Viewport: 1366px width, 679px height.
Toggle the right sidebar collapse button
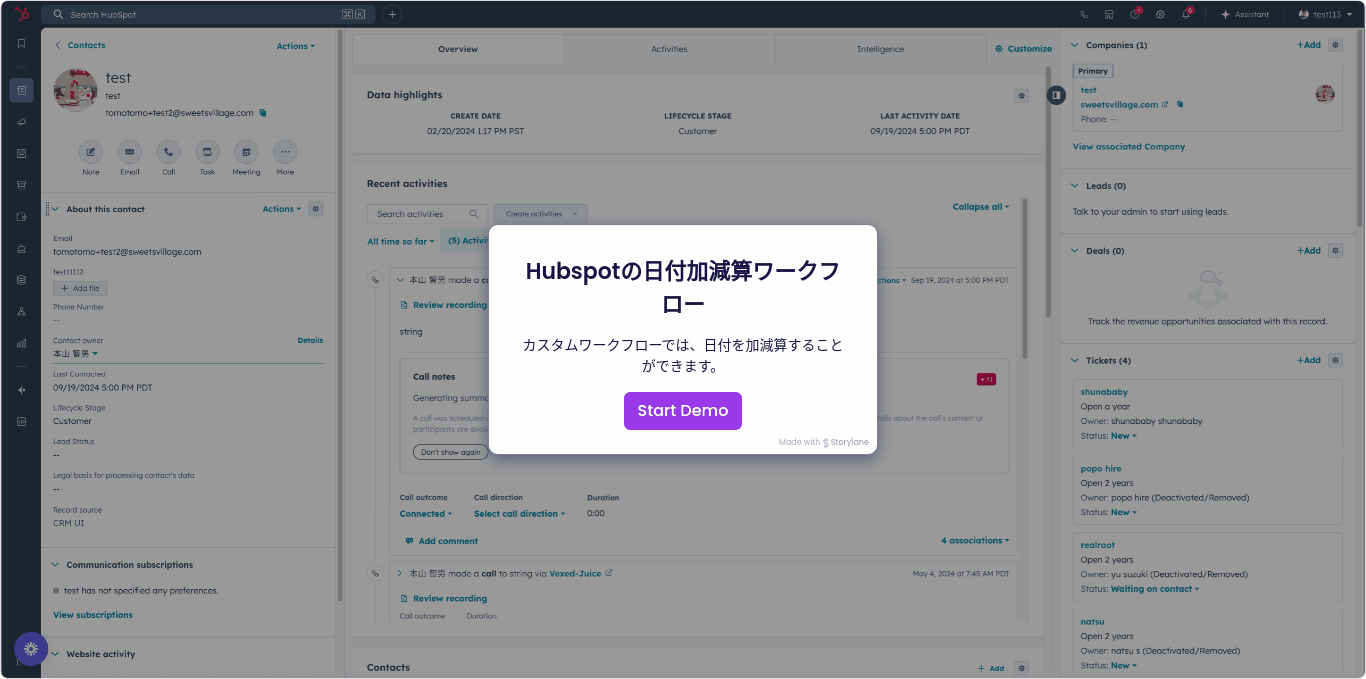[1056, 94]
